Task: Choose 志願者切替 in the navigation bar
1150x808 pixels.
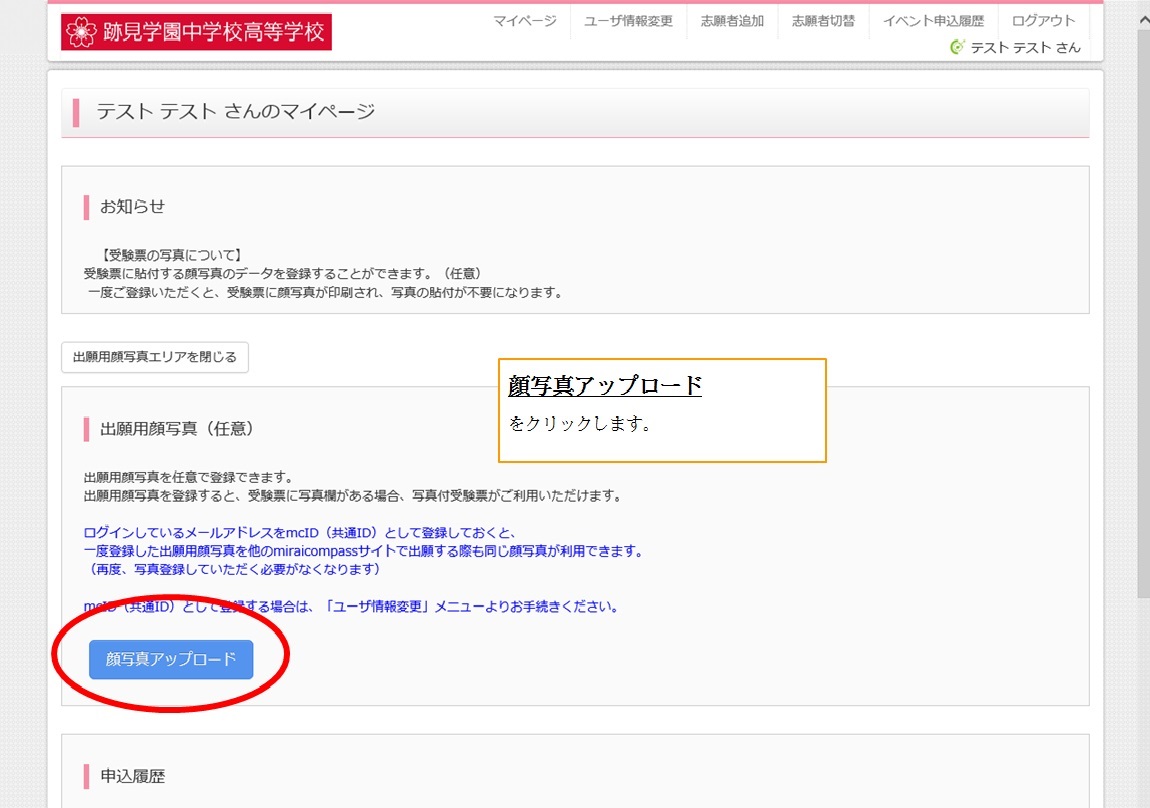Action: tap(823, 21)
